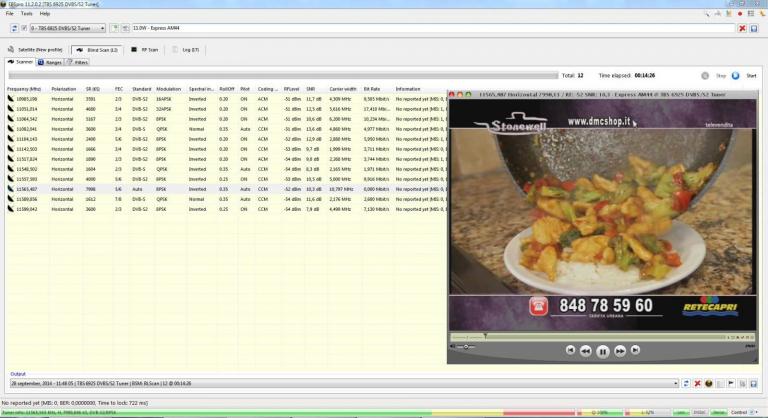The image size is (768, 418).
Task: Open the Tools menu
Action: pos(26,14)
